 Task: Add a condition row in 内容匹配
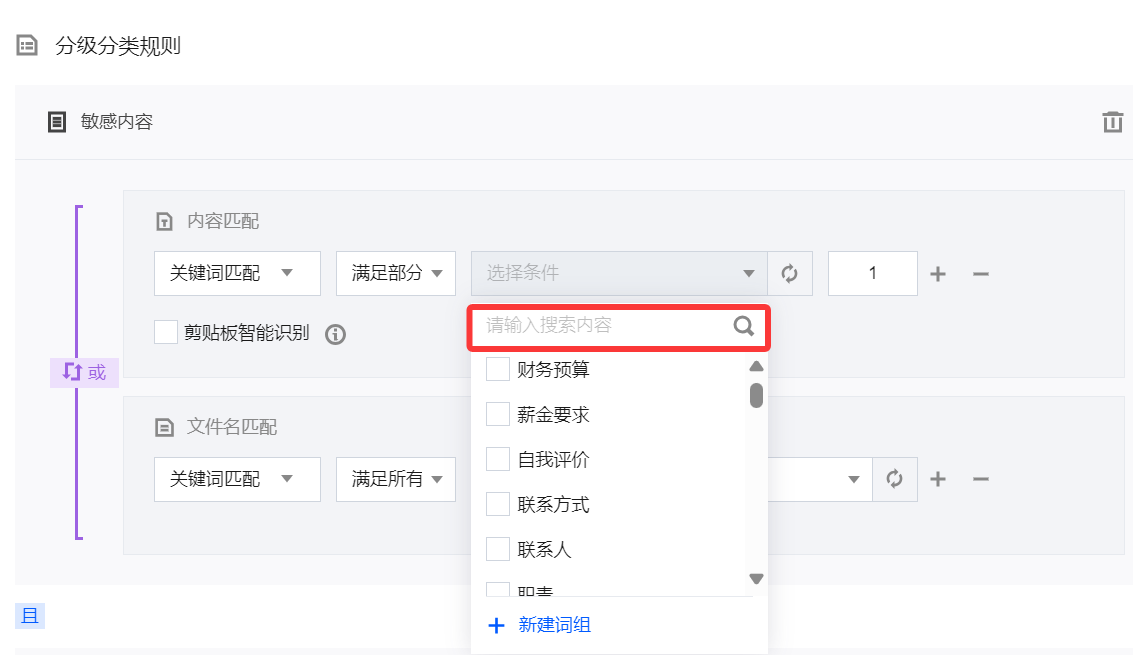[938, 274]
